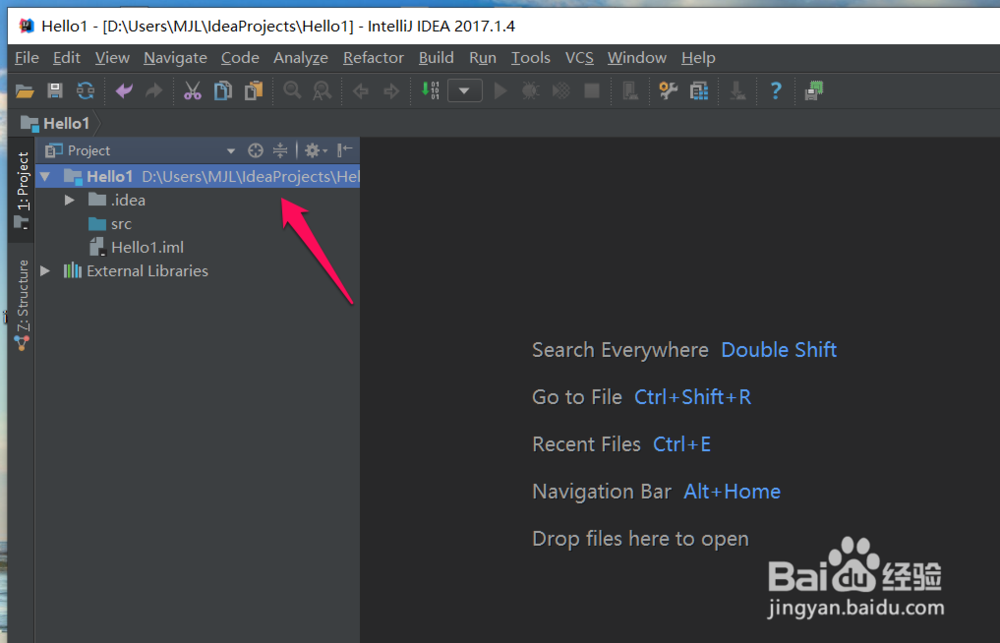The width and height of the screenshot is (1000, 643).
Task: Click the Collapse All icon
Action: [280, 151]
